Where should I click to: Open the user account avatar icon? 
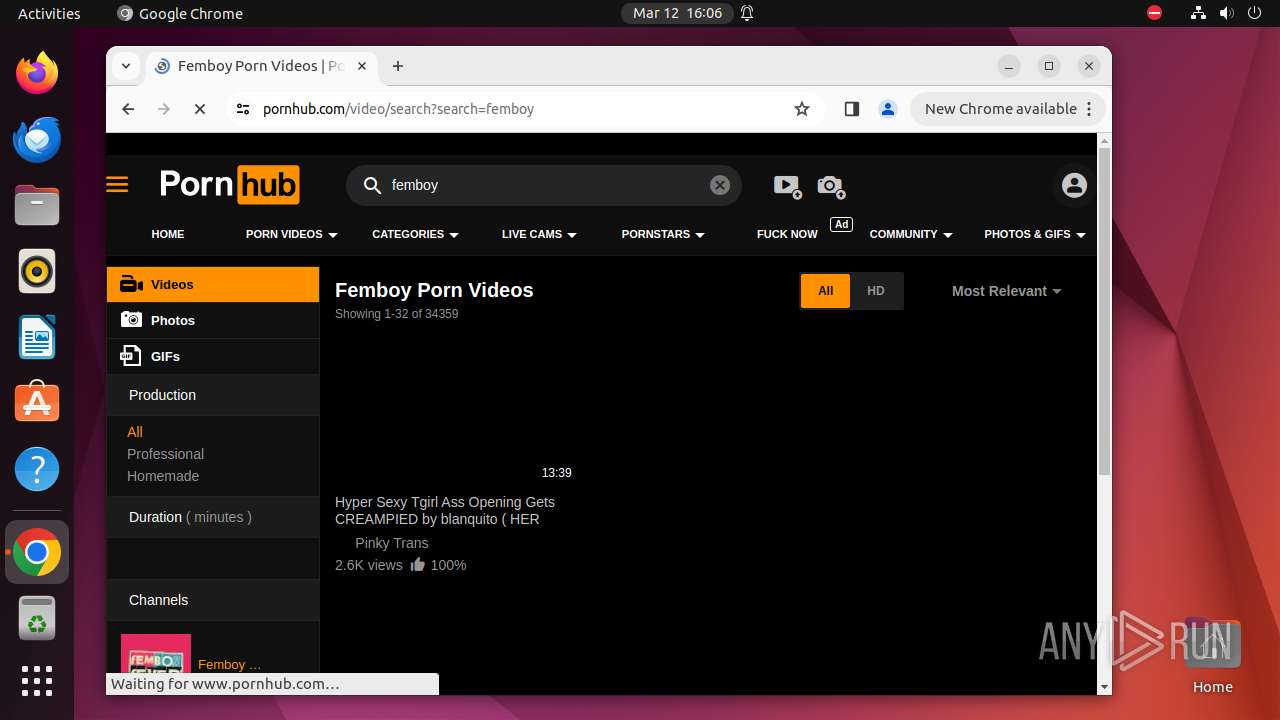click(1074, 185)
